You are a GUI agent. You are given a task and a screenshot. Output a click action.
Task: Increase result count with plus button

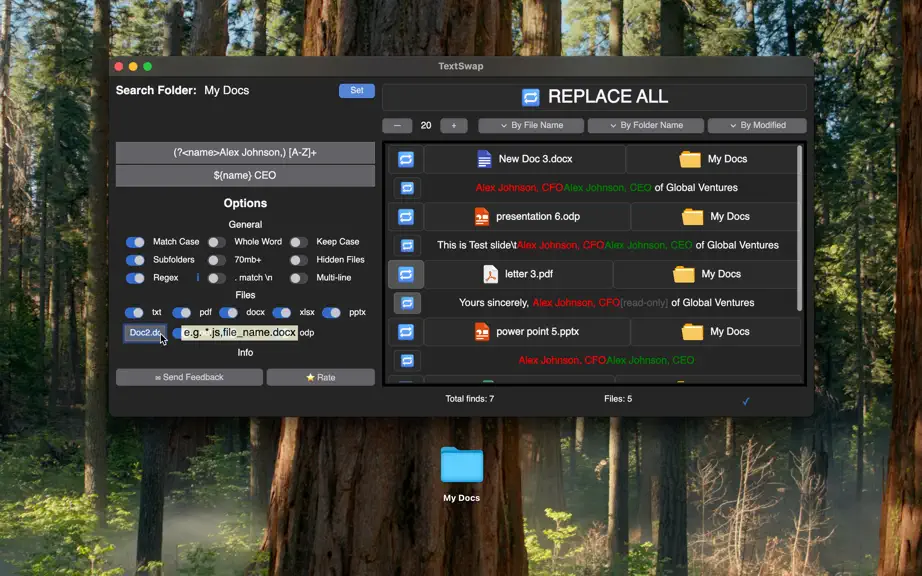coord(453,126)
